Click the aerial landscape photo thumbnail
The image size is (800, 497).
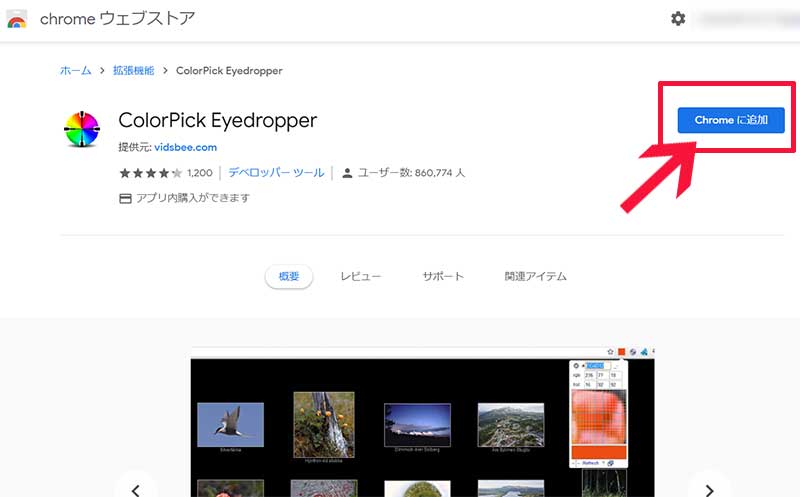point(511,425)
